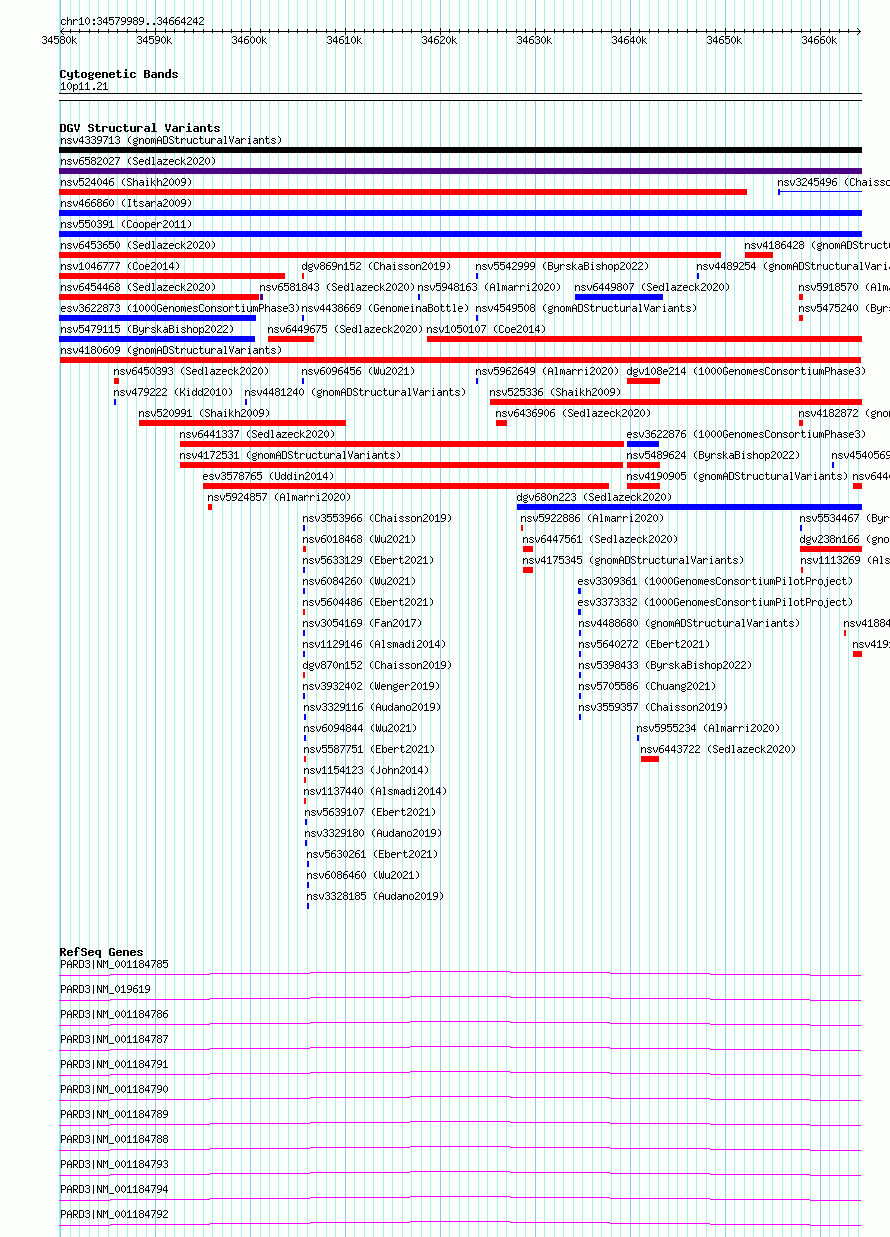The height and width of the screenshot is (1237, 890).
Task: Click the nsv4180609 gnomADStructuralVariants label
Action: tap(171, 350)
